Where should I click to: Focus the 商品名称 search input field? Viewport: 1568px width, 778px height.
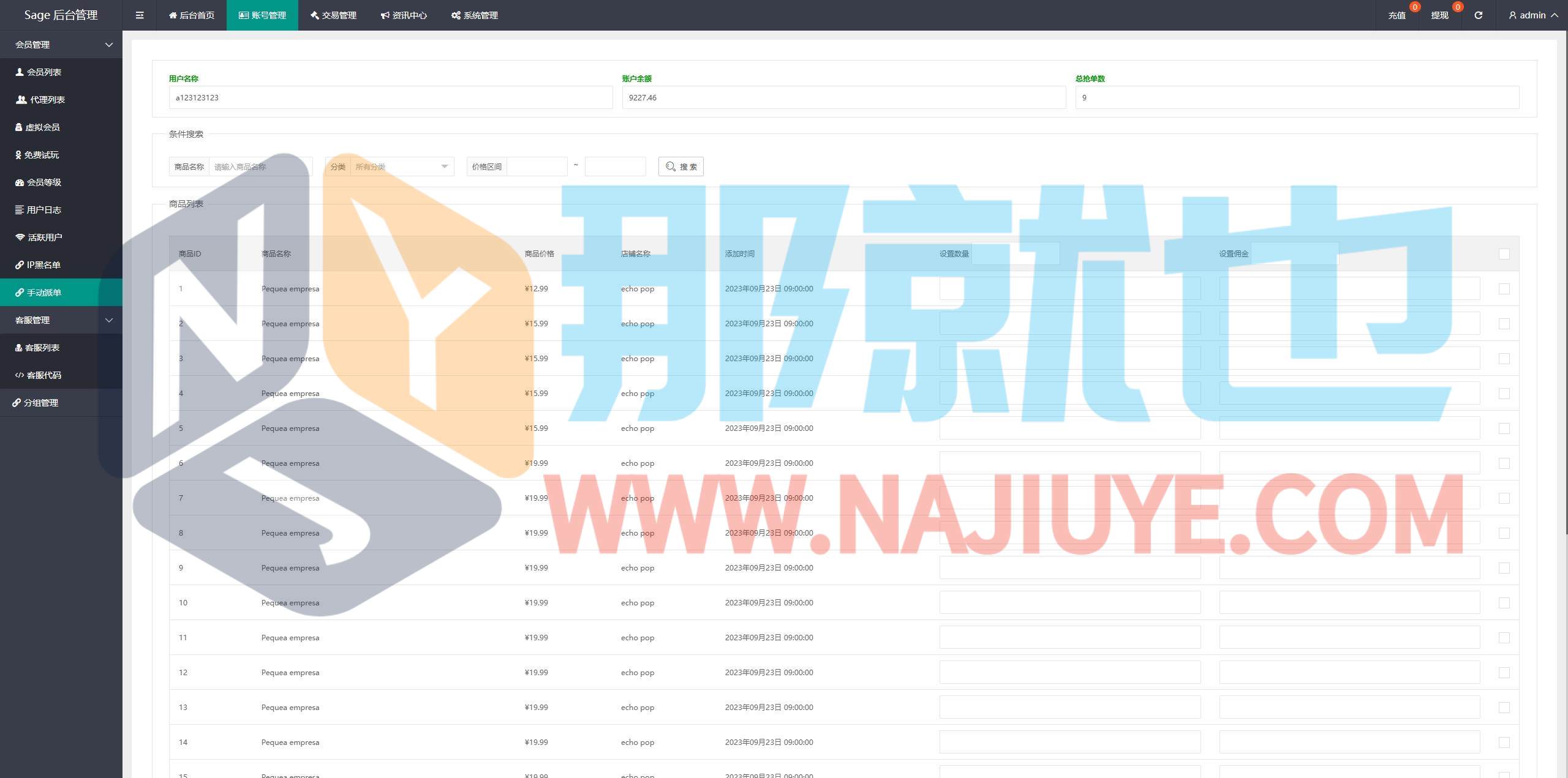pos(260,166)
